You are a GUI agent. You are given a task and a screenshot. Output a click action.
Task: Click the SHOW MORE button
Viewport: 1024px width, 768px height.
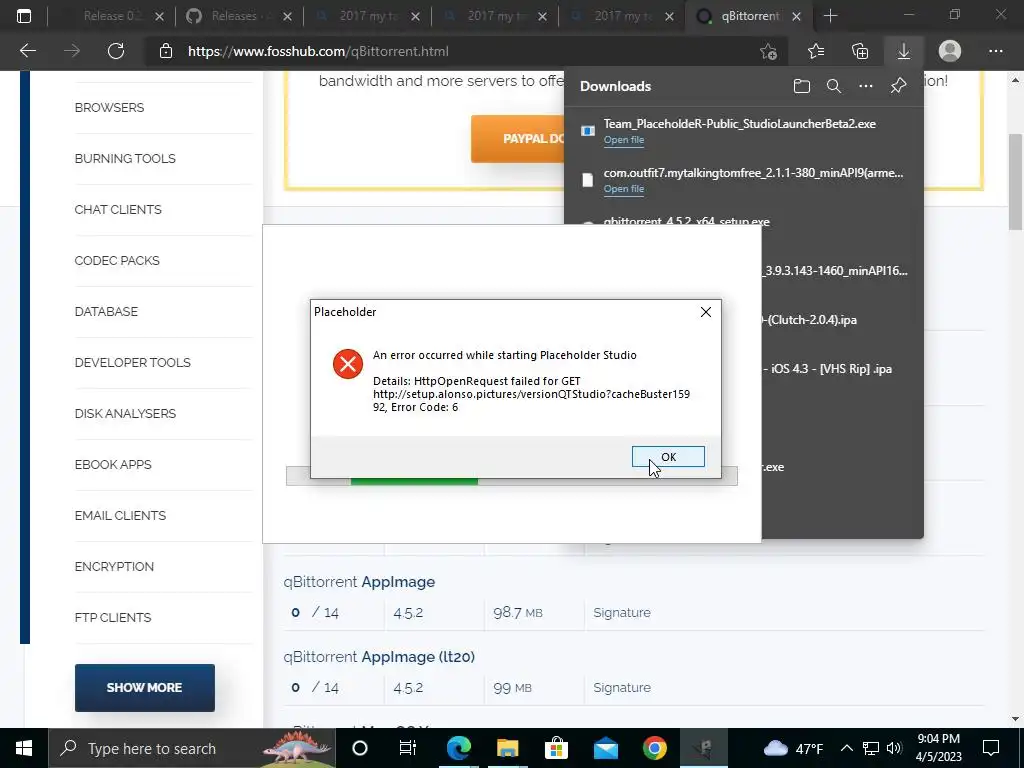144,688
